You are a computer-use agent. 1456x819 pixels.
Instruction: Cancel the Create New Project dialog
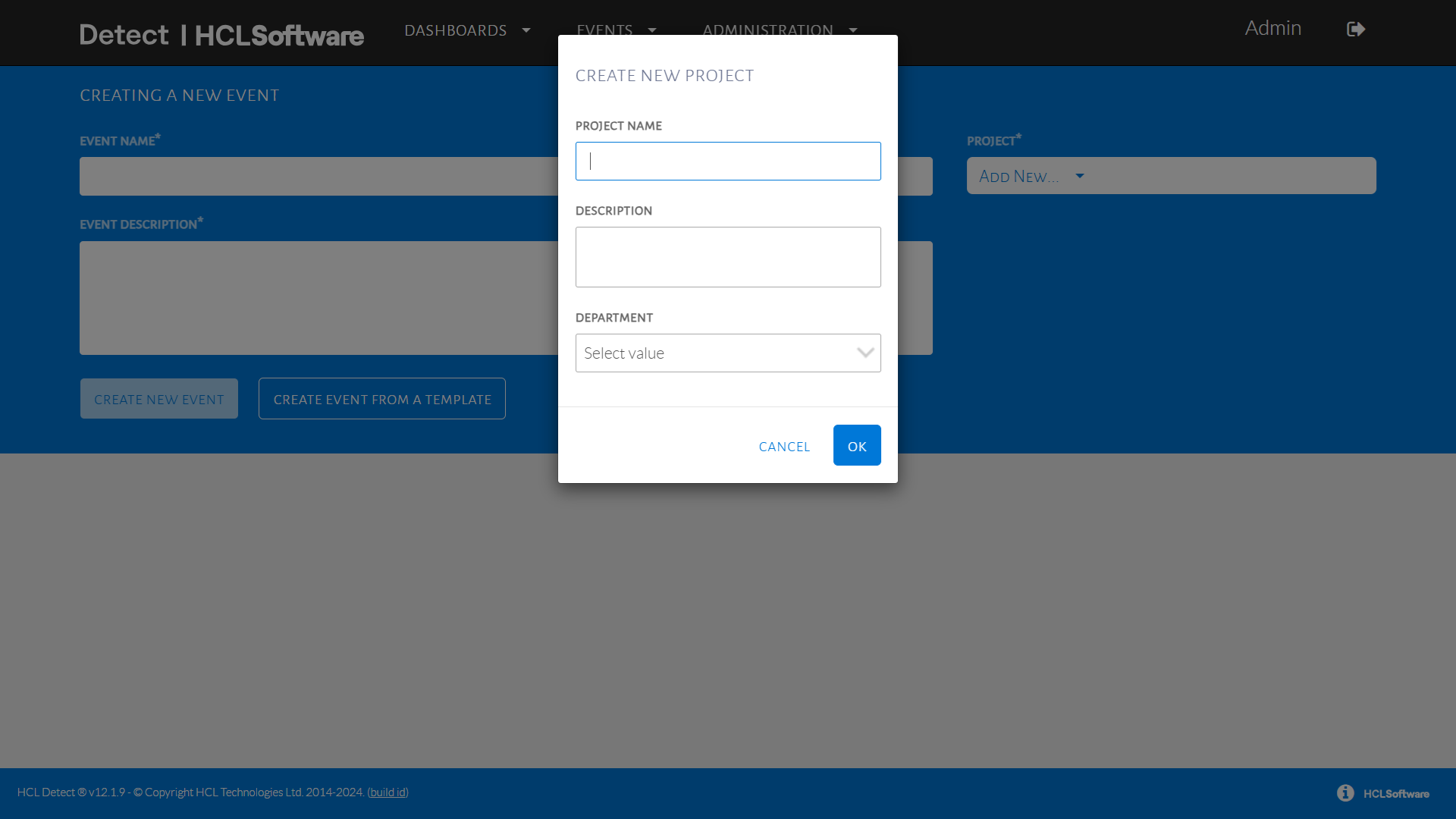coord(784,447)
